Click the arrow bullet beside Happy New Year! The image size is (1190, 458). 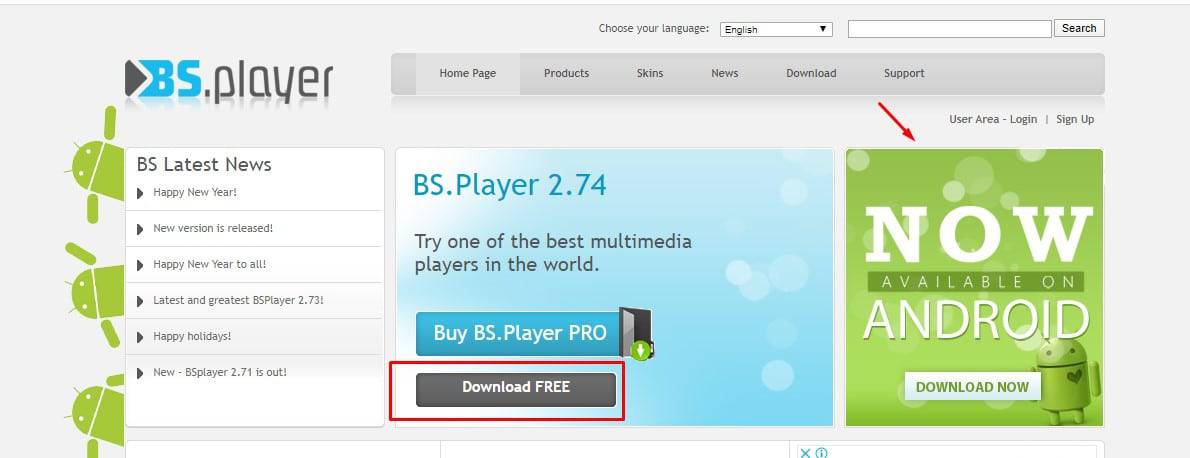pyautogui.click(x=140, y=193)
